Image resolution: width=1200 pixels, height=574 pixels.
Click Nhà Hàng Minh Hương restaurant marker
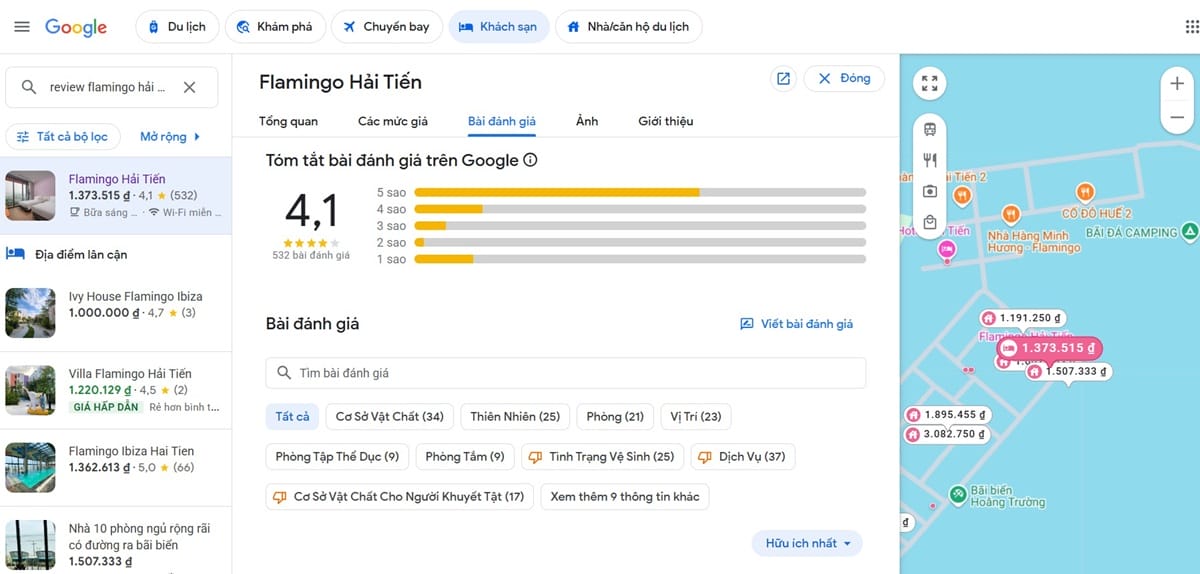pyautogui.click(x=1011, y=214)
